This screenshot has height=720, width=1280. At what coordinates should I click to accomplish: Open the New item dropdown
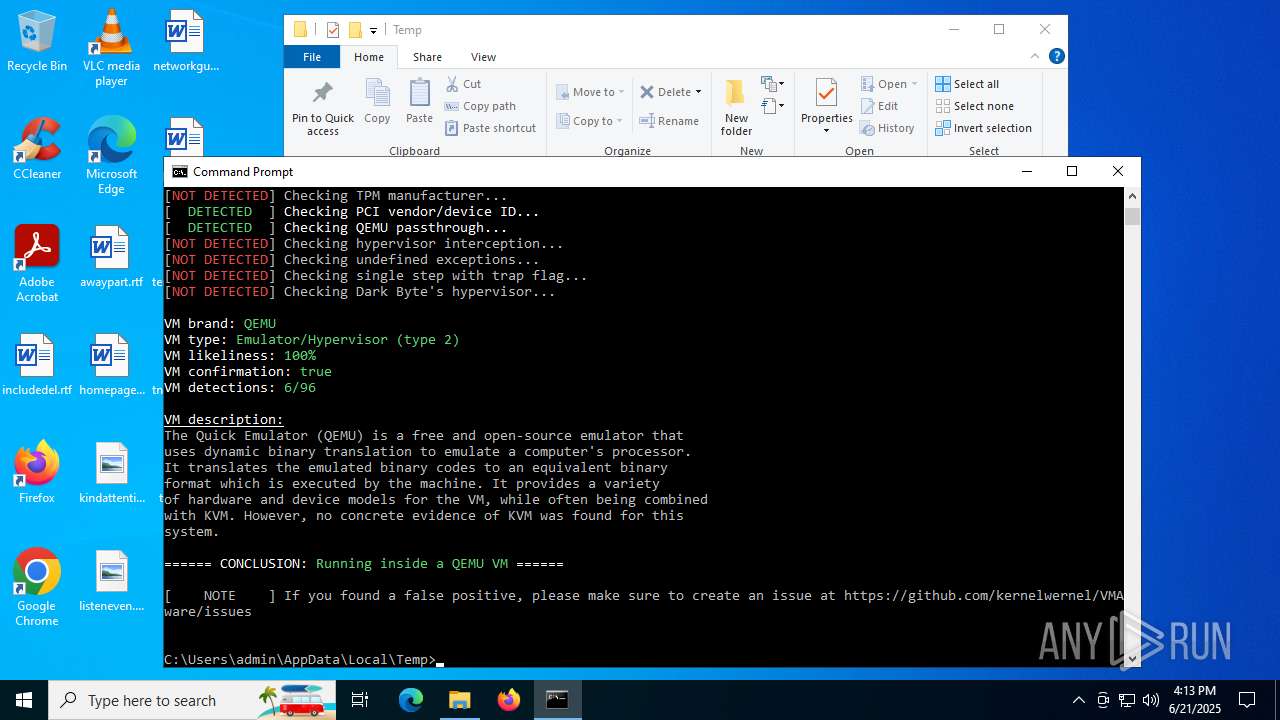(x=773, y=84)
